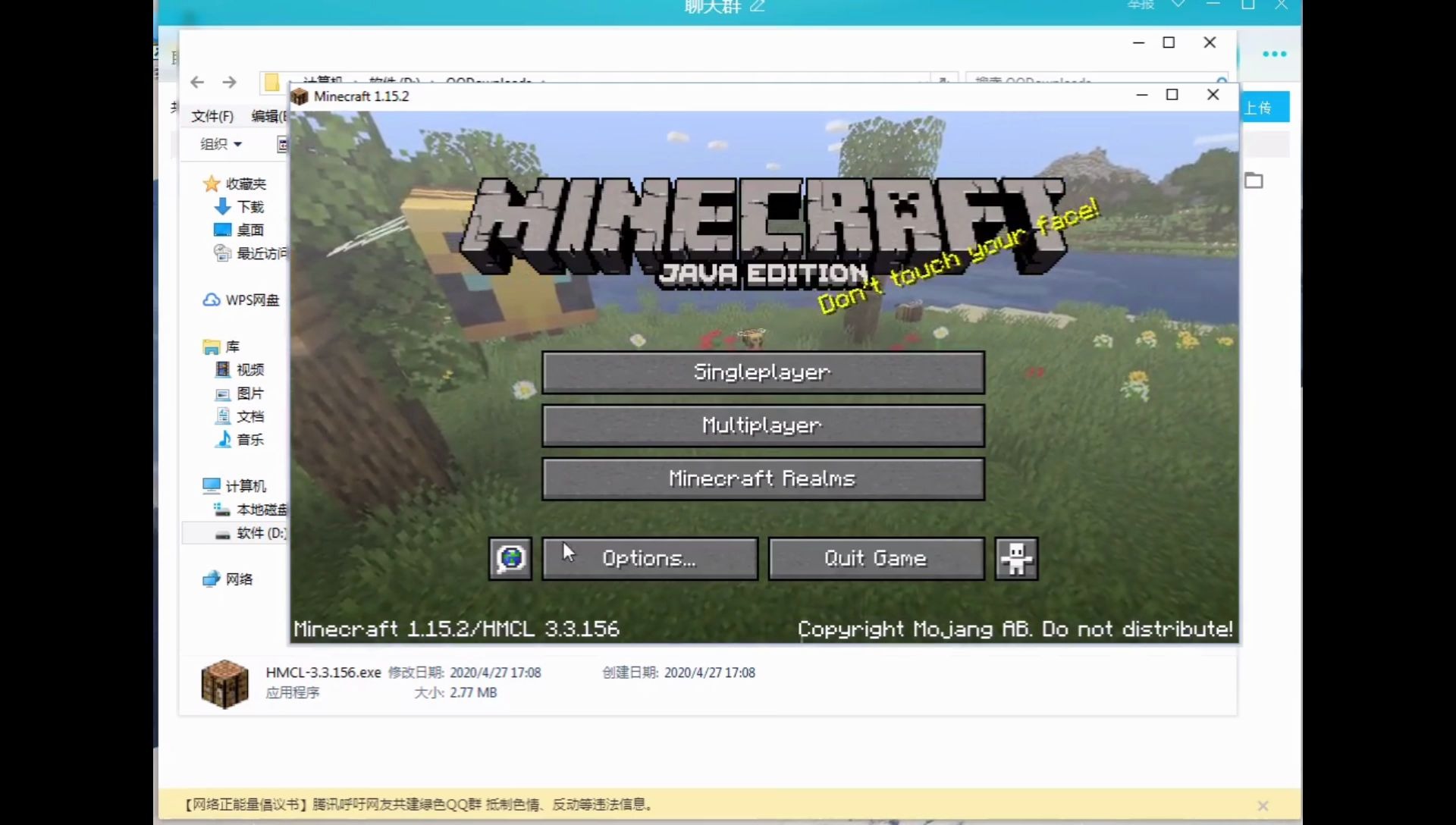This screenshot has width=1456, height=825.
Task: Maximize the Minecraft 1.15.2 window
Action: [x=1172, y=95]
